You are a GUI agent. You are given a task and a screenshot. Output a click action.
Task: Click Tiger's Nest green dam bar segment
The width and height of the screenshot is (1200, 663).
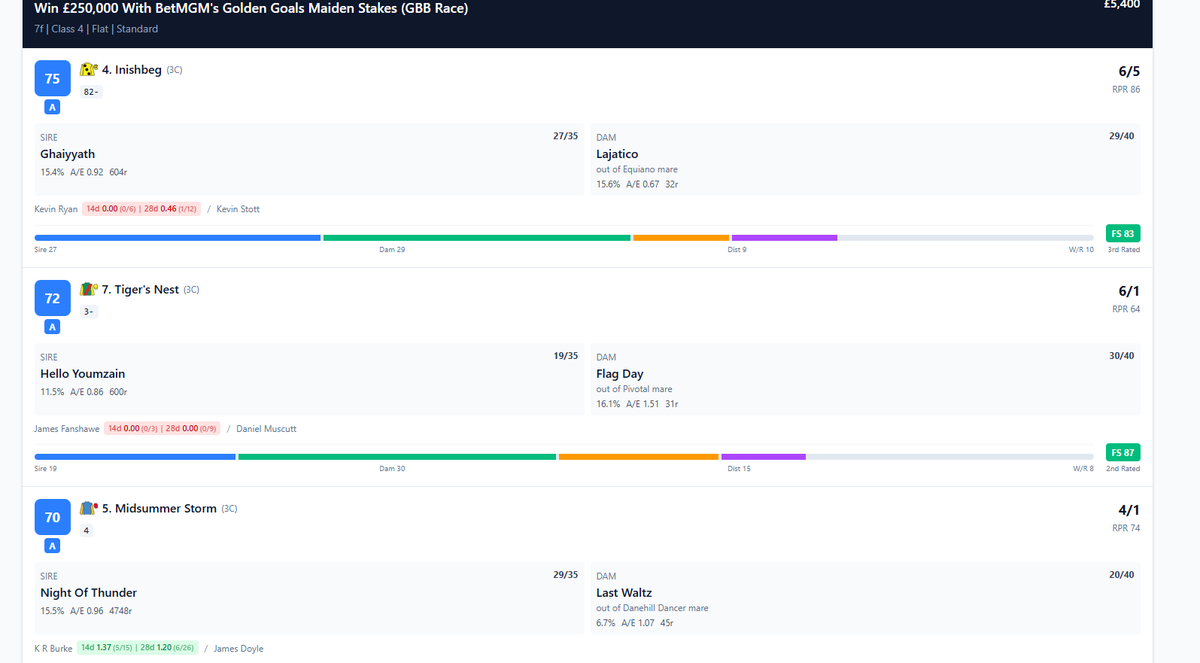(x=397, y=457)
